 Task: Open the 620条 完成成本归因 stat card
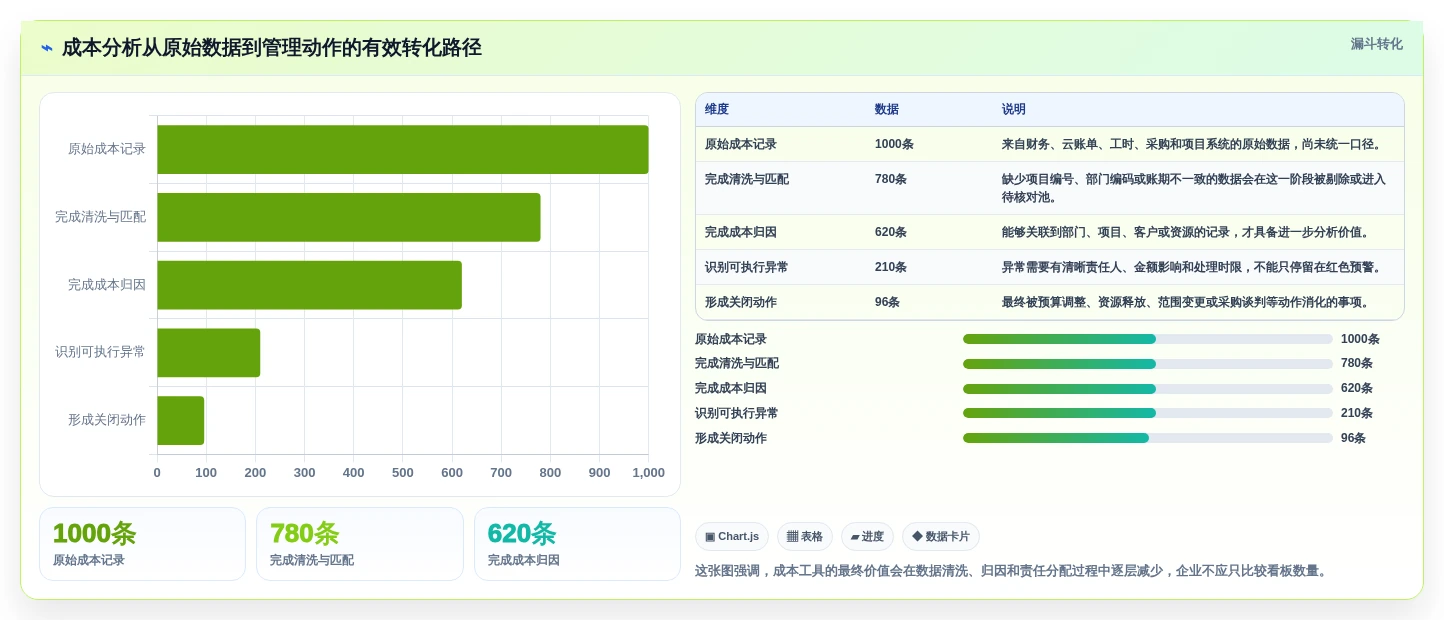577,544
